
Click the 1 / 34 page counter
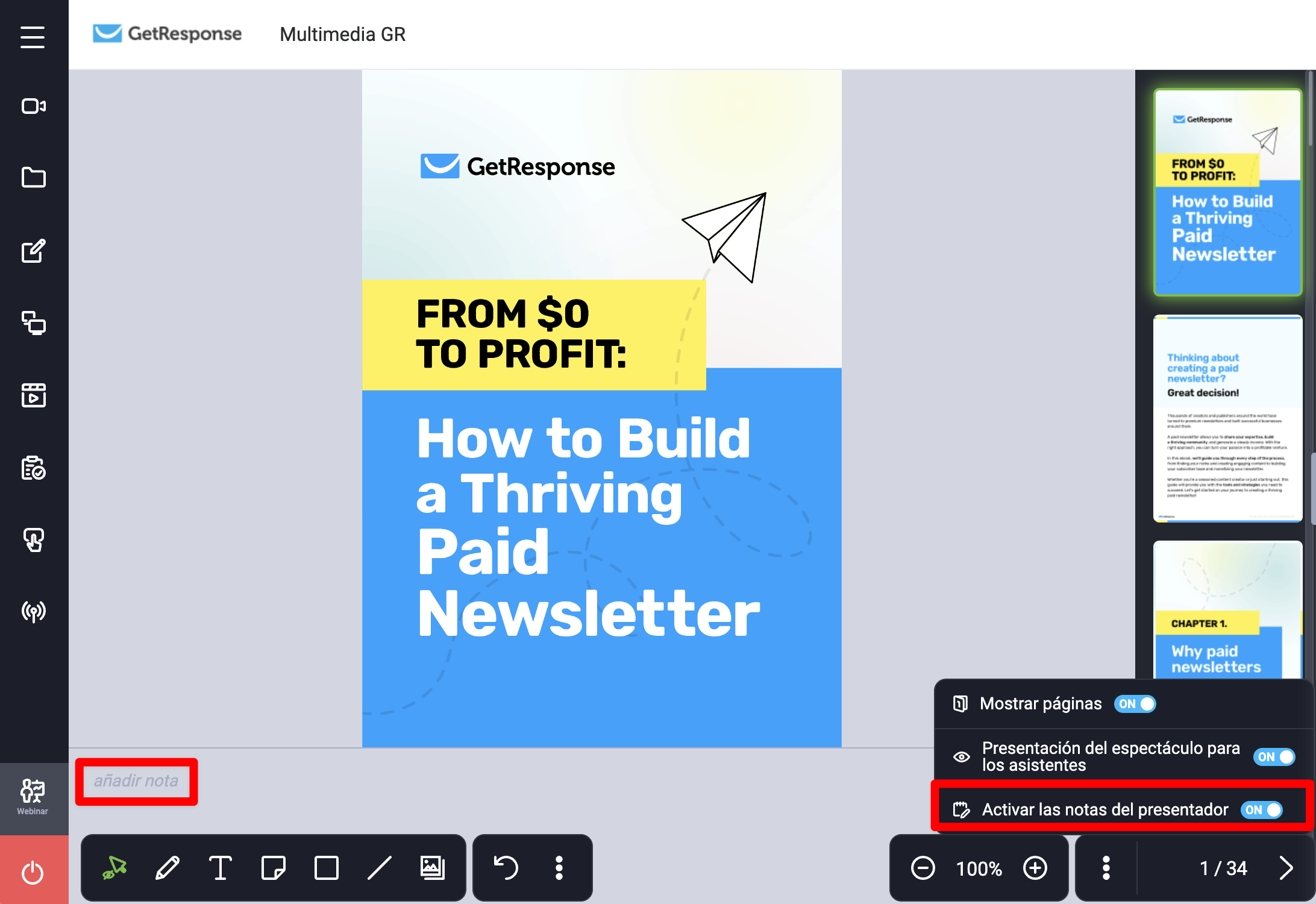pos(1223,868)
